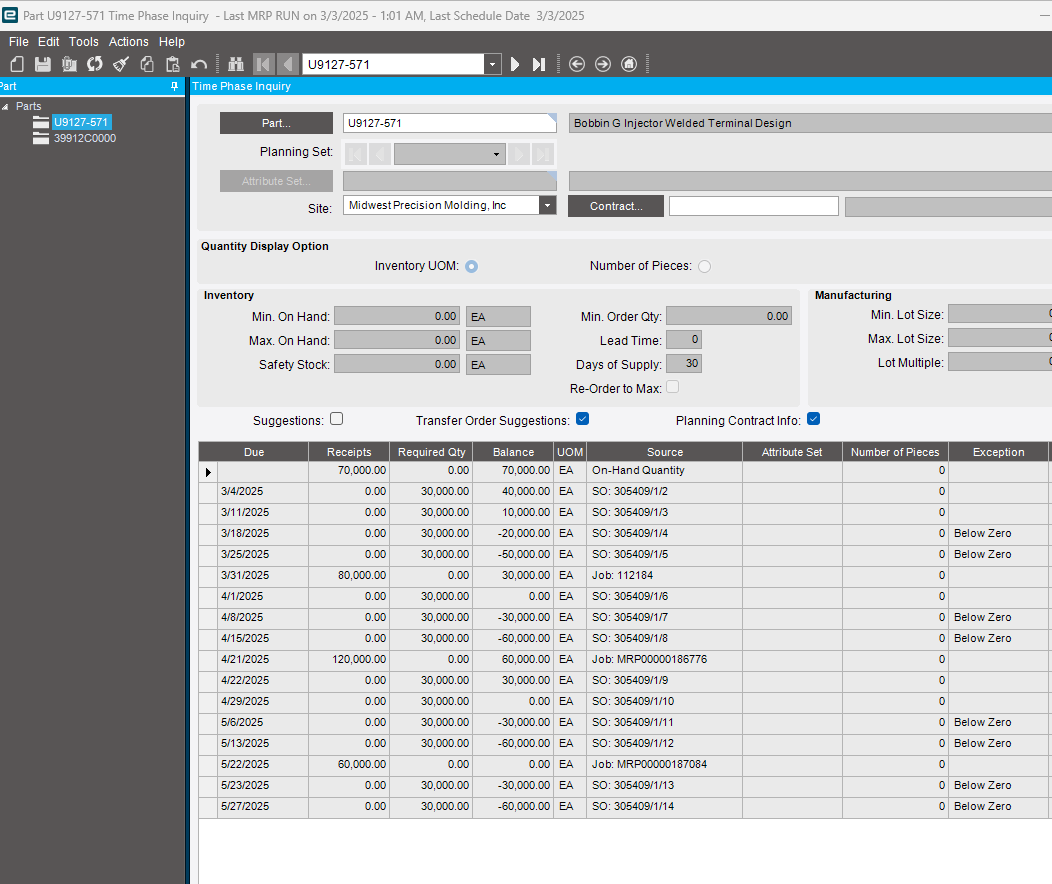Uncheck Planning Contract Info checkbox
The image size is (1052, 884).
[813, 419]
